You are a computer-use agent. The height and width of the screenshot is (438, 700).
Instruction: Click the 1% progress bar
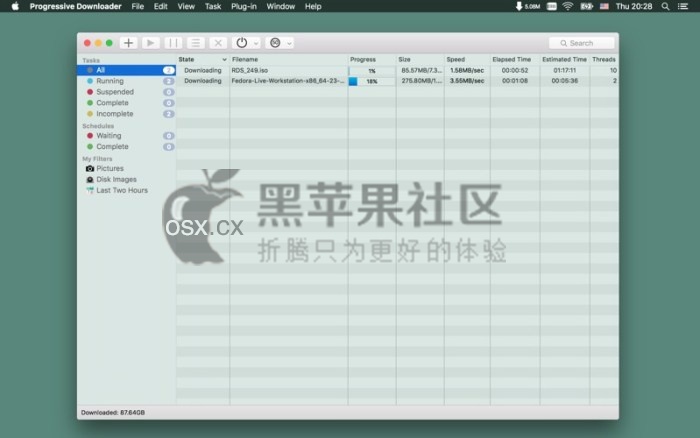[372, 71]
